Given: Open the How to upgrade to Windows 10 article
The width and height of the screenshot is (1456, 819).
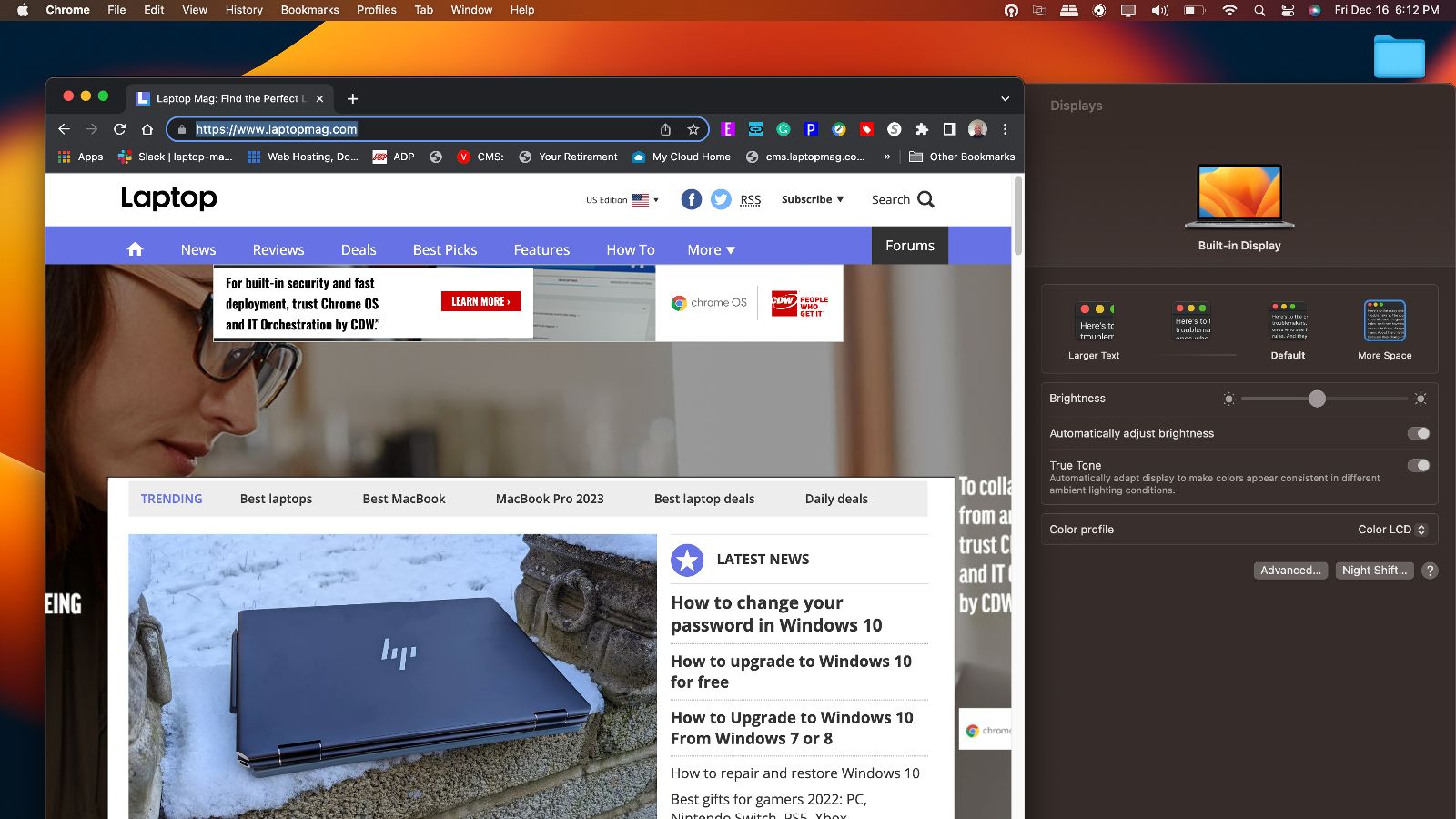Looking at the screenshot, I should [791, 672].
